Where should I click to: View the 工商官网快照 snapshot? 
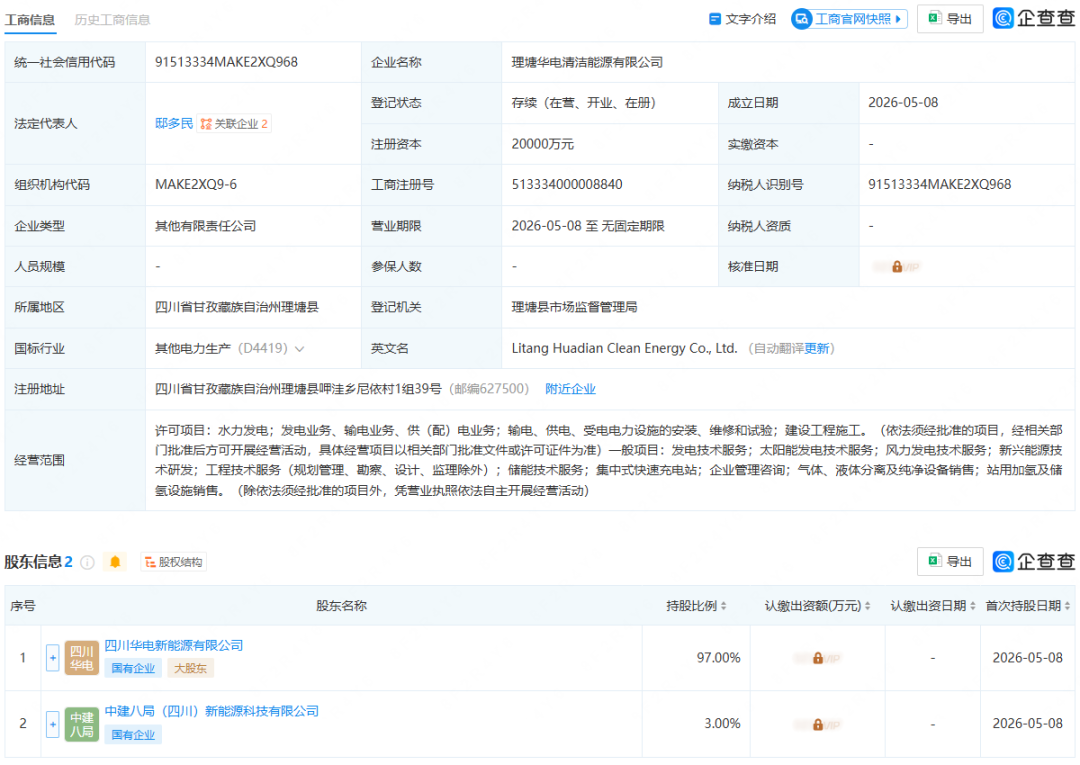[x=849, y=19]
